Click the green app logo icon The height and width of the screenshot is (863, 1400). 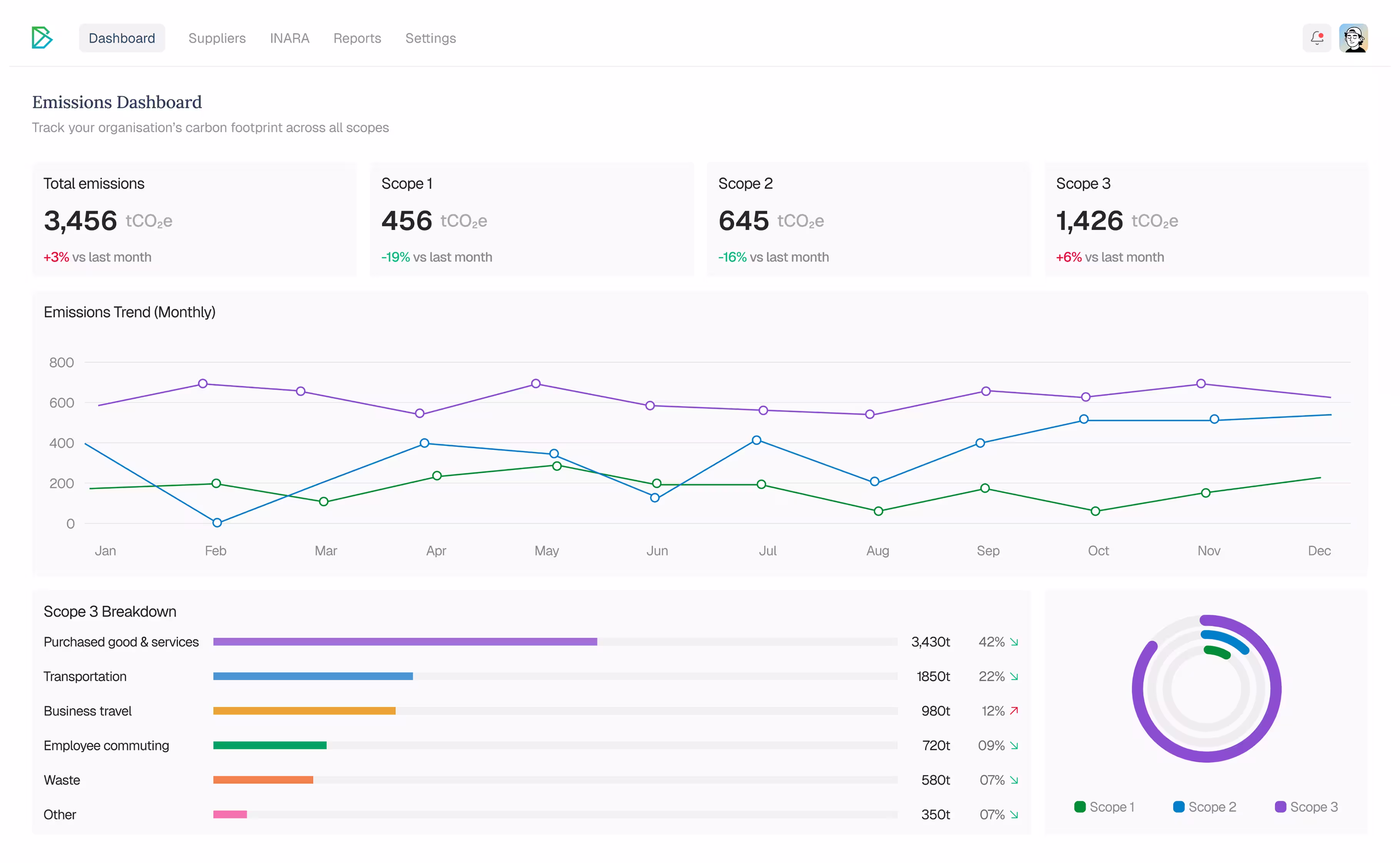click(42, 38)
